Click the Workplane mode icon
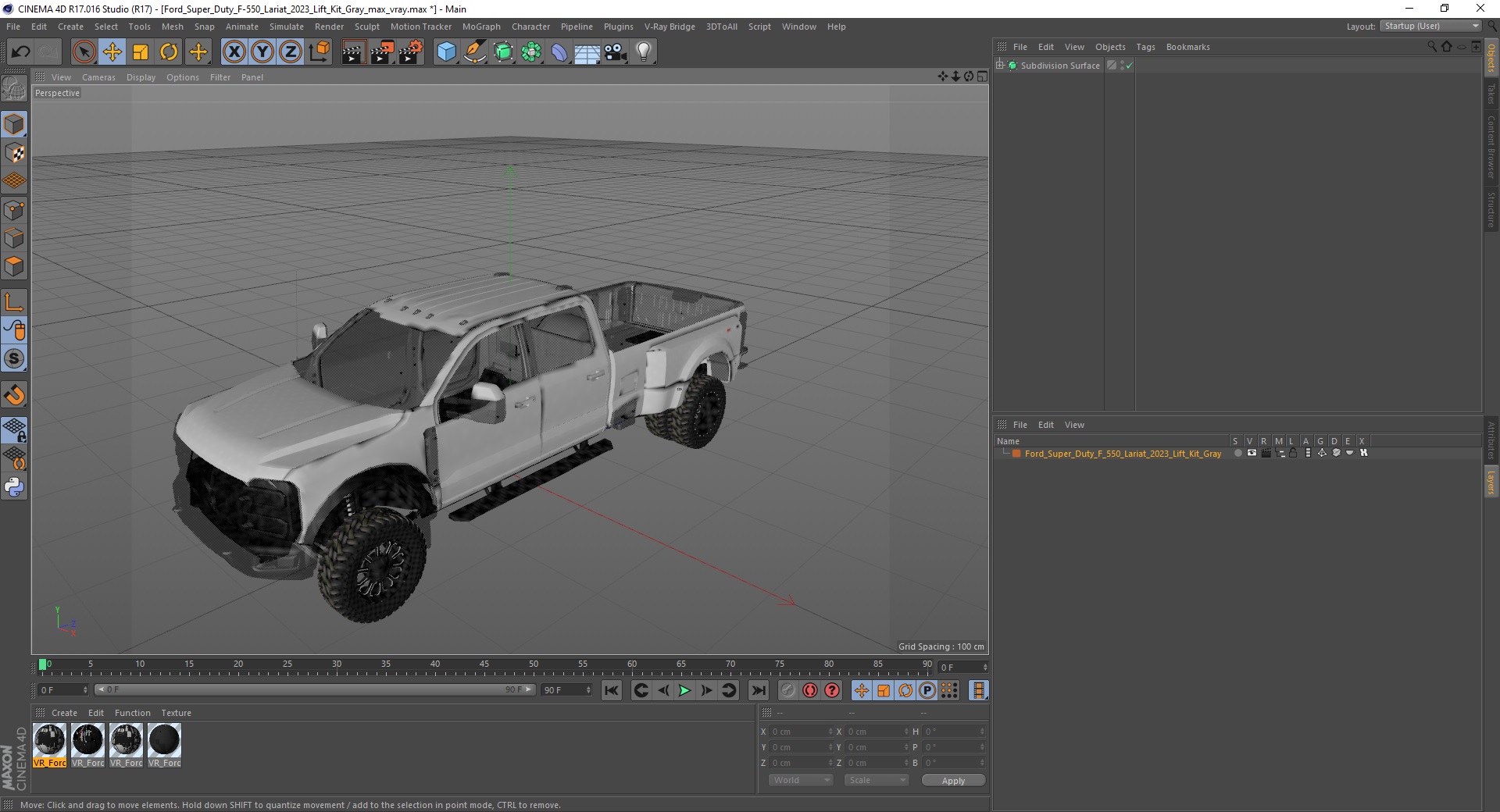 tap(14, 181)
